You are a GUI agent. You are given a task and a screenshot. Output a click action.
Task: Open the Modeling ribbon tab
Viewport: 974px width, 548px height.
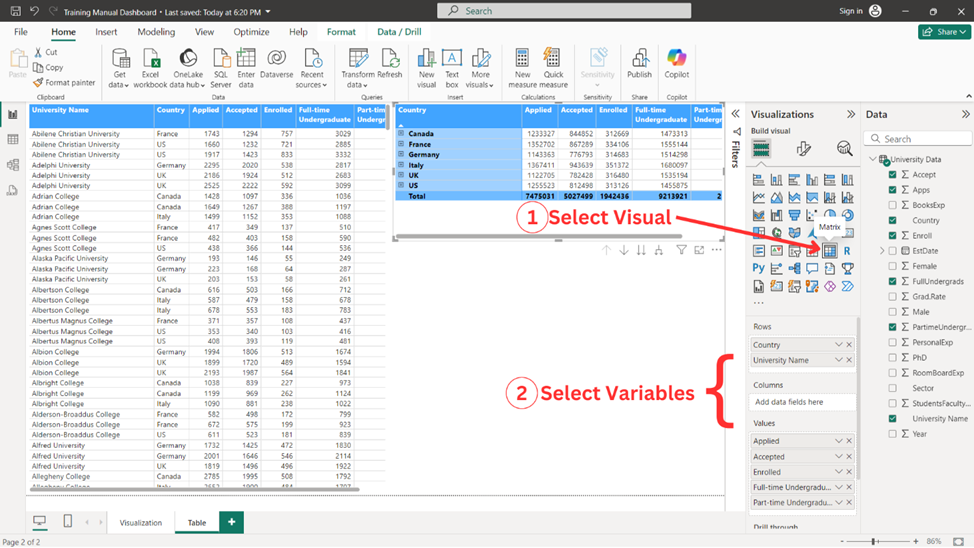pyautogui.click(x=156, y=32)
